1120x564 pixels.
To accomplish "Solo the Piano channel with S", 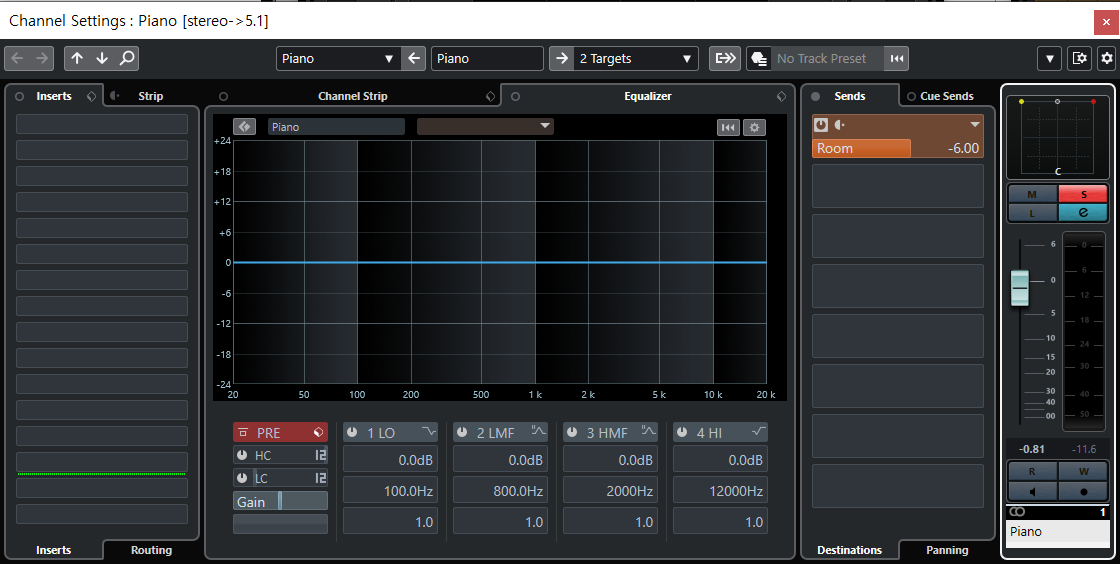I will 1083,194.
